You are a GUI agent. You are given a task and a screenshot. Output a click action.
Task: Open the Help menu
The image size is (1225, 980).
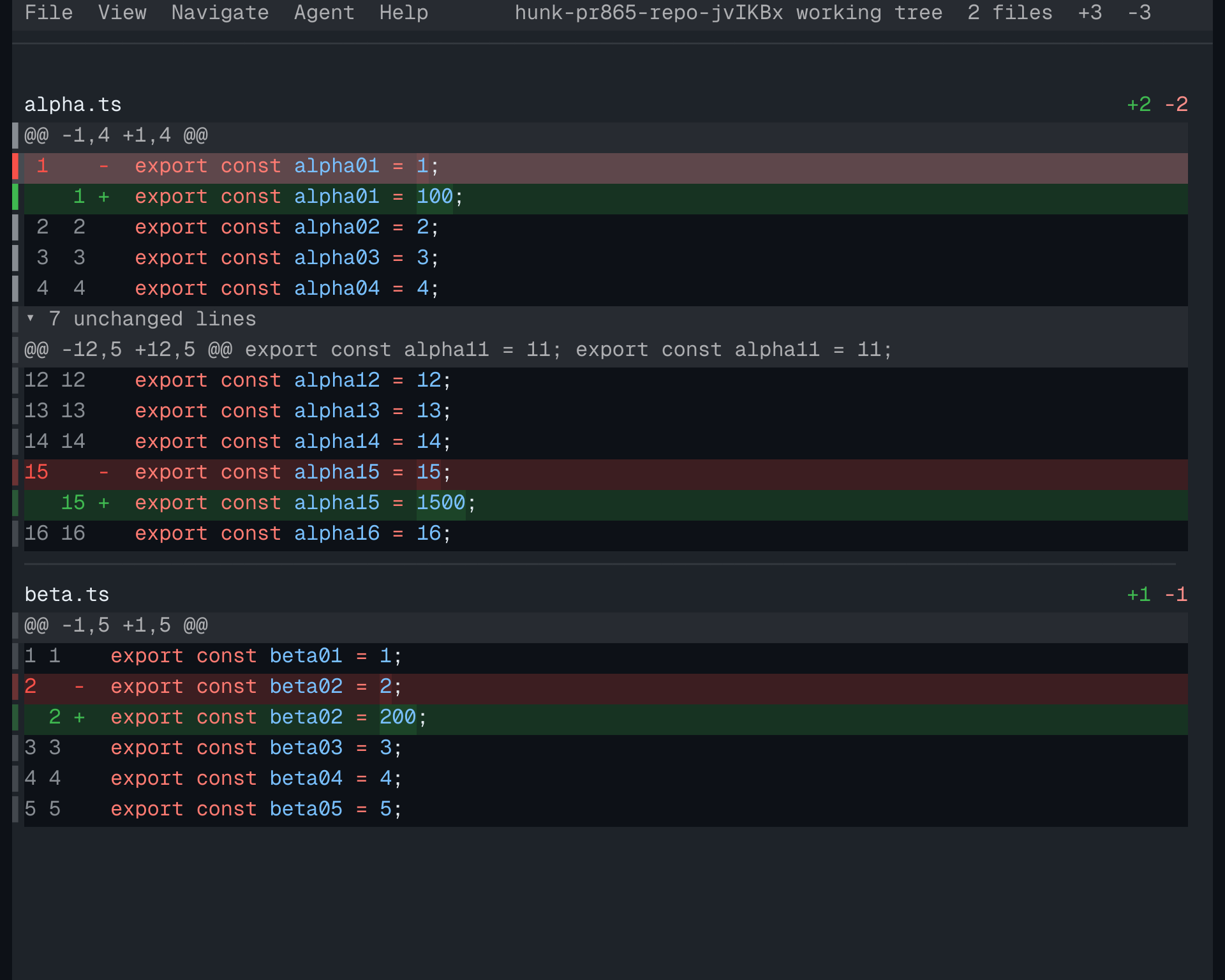(404, 13)
